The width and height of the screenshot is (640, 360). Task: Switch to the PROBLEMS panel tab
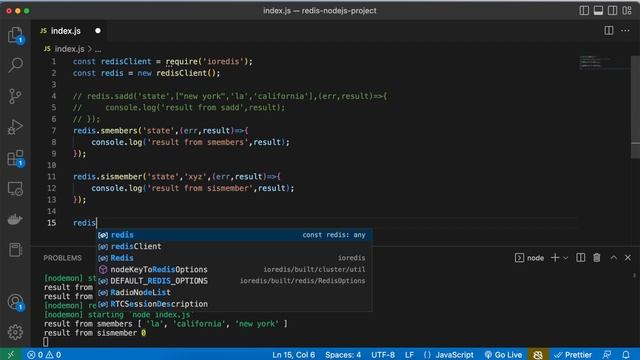click(62, 258)
